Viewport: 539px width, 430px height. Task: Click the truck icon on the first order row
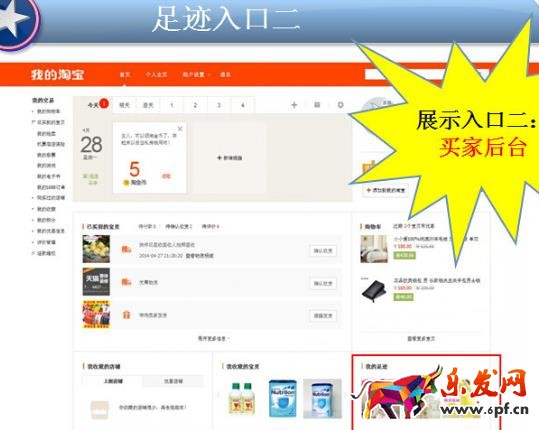click(x=126, y=250)
